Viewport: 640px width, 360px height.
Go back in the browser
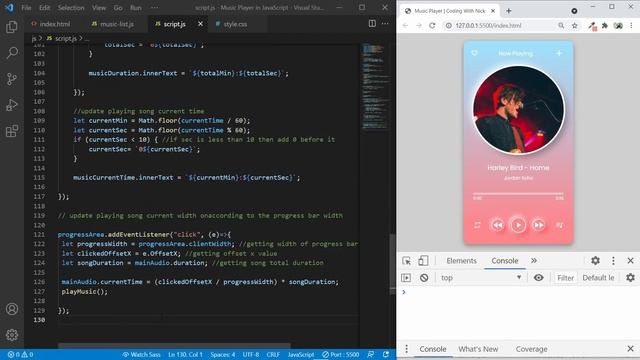coord(405,25)
